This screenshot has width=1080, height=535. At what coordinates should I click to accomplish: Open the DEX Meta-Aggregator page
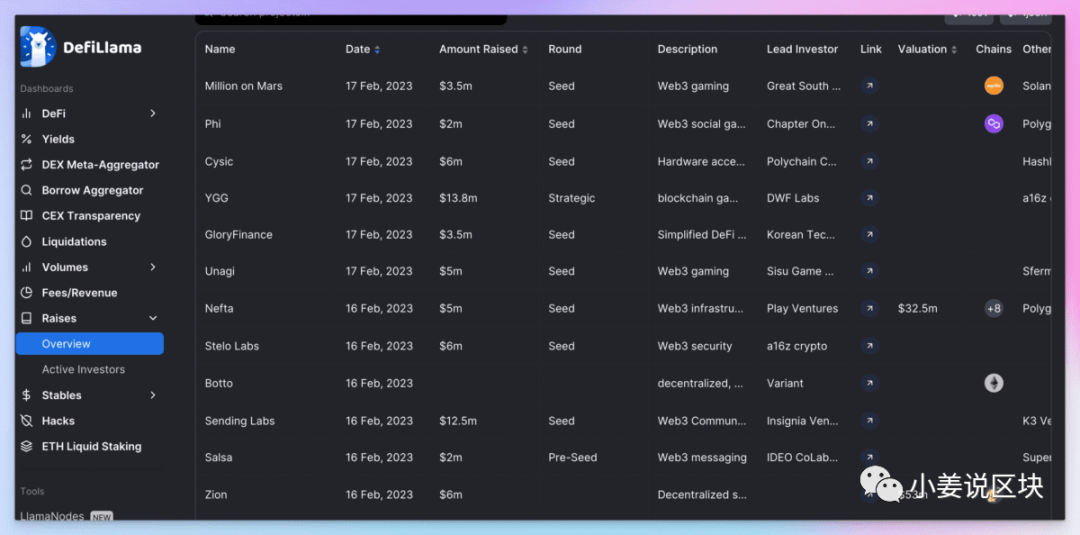pos(100,165)
